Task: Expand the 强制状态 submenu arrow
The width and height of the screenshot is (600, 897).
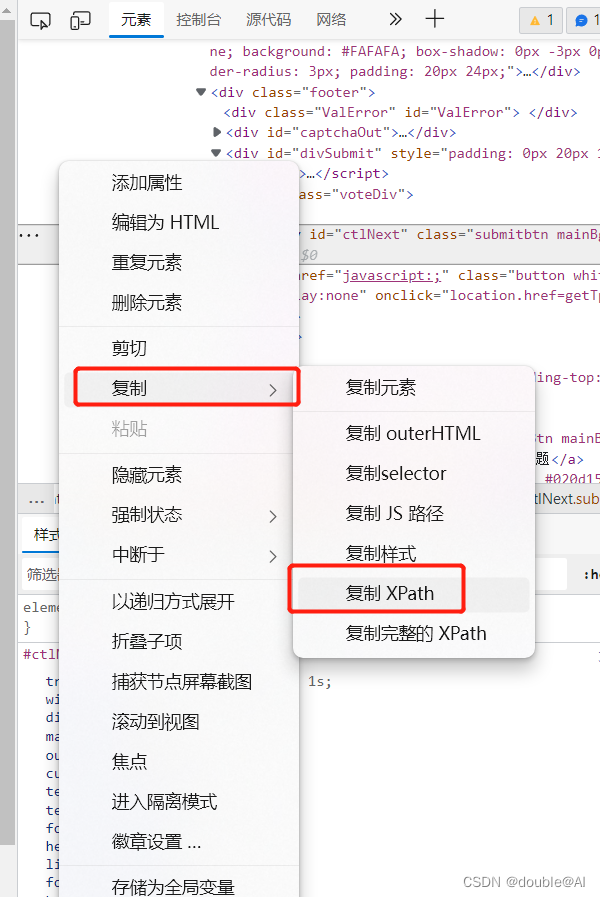Action: pyautogui.click(x=273, y=516)
